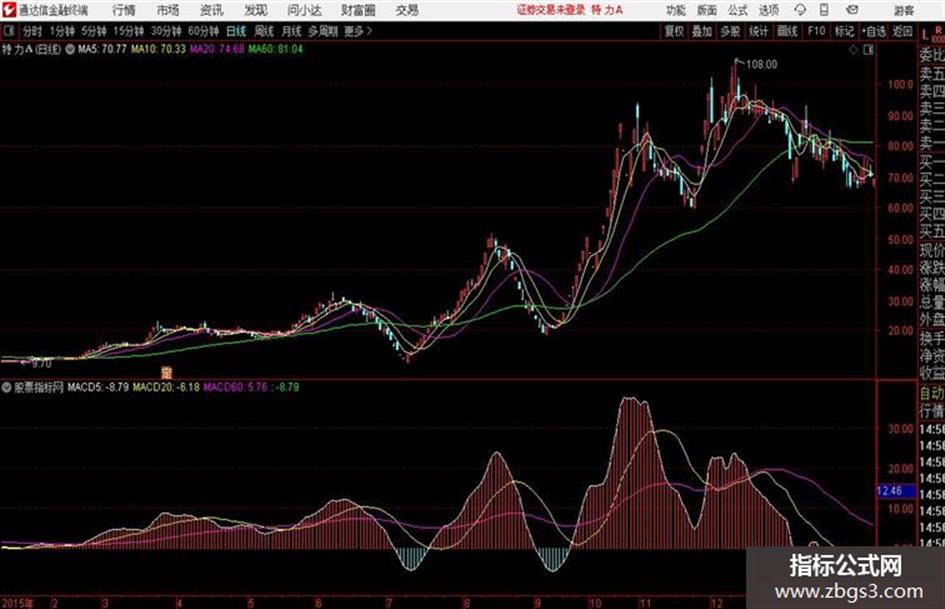Viewport: 945px width, 609px height.
Task: Switch to the 15分钟 period tab
Action: tap(129, 31)
